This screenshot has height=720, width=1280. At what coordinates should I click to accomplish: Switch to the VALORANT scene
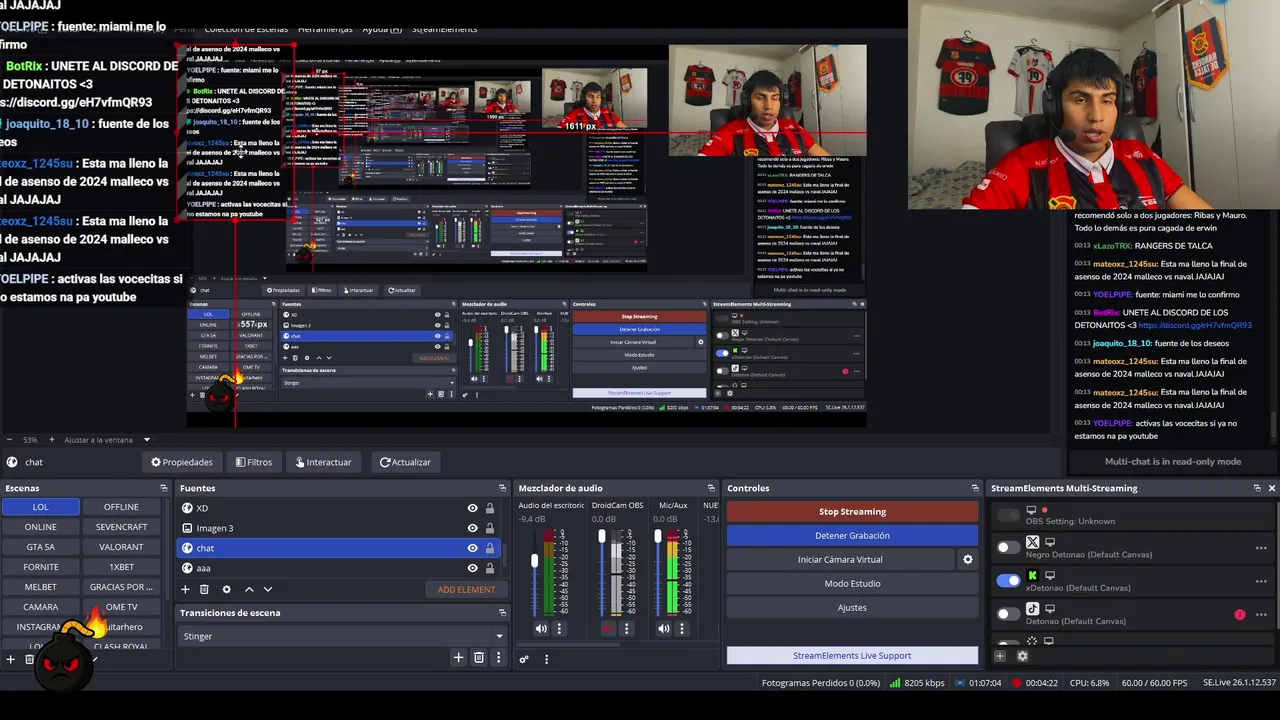[121, 547]
